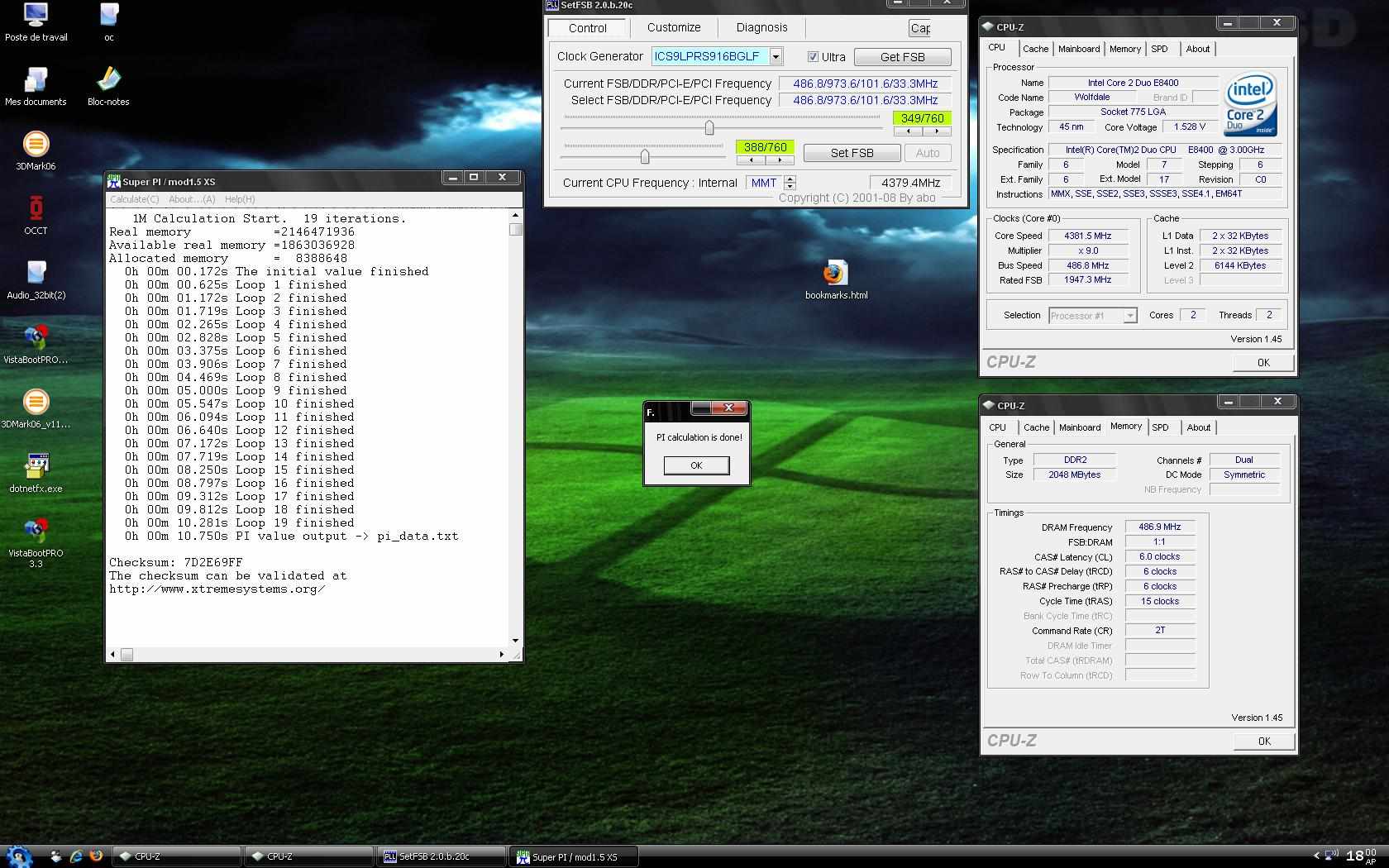
Task: Switch to SetFSB taskbar button
Action: coord(442,856)
